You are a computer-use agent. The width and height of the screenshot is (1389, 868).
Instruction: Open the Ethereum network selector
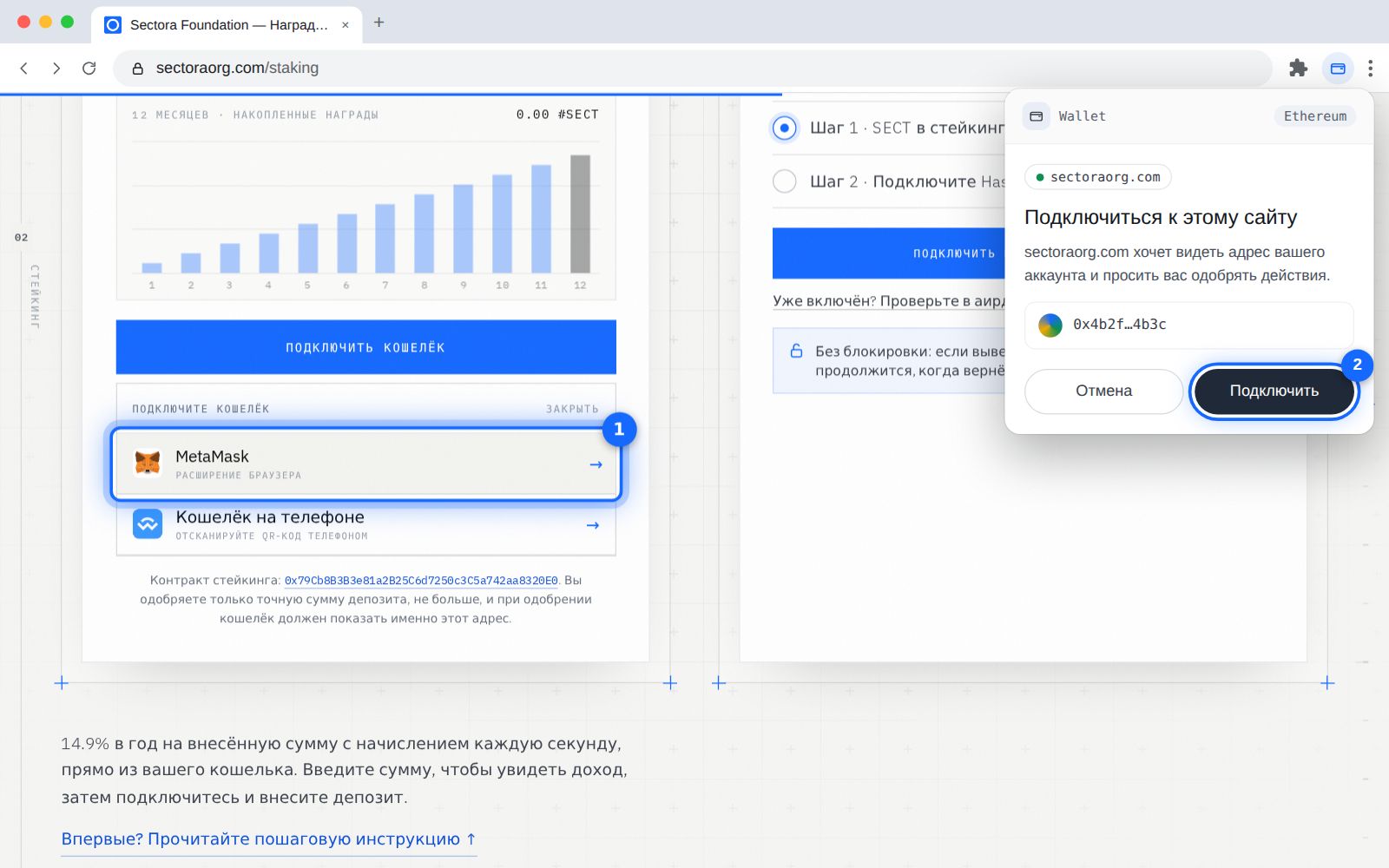coord(1314,115)
